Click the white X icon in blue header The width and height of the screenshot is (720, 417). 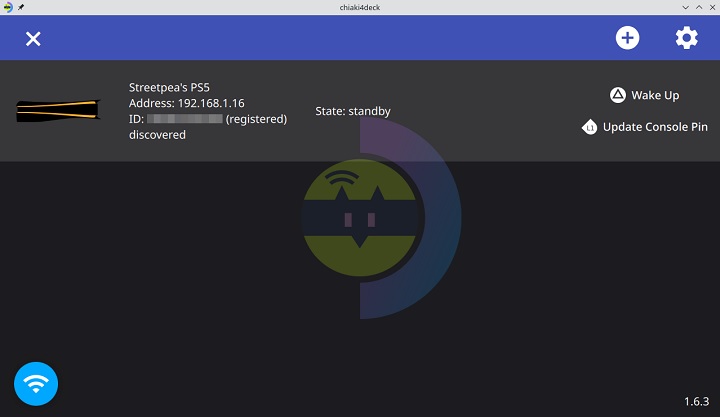coord(33,38)
